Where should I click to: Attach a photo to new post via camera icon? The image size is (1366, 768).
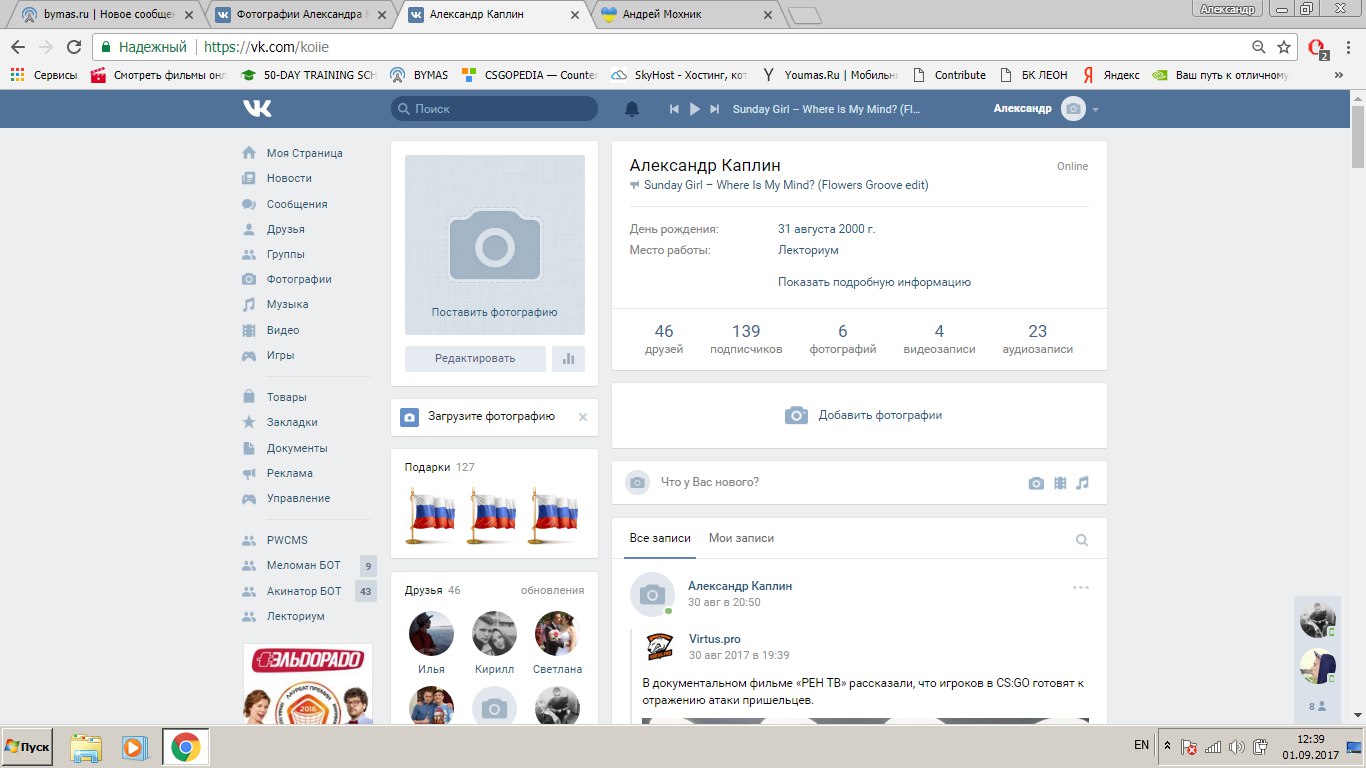point(1036,483)
